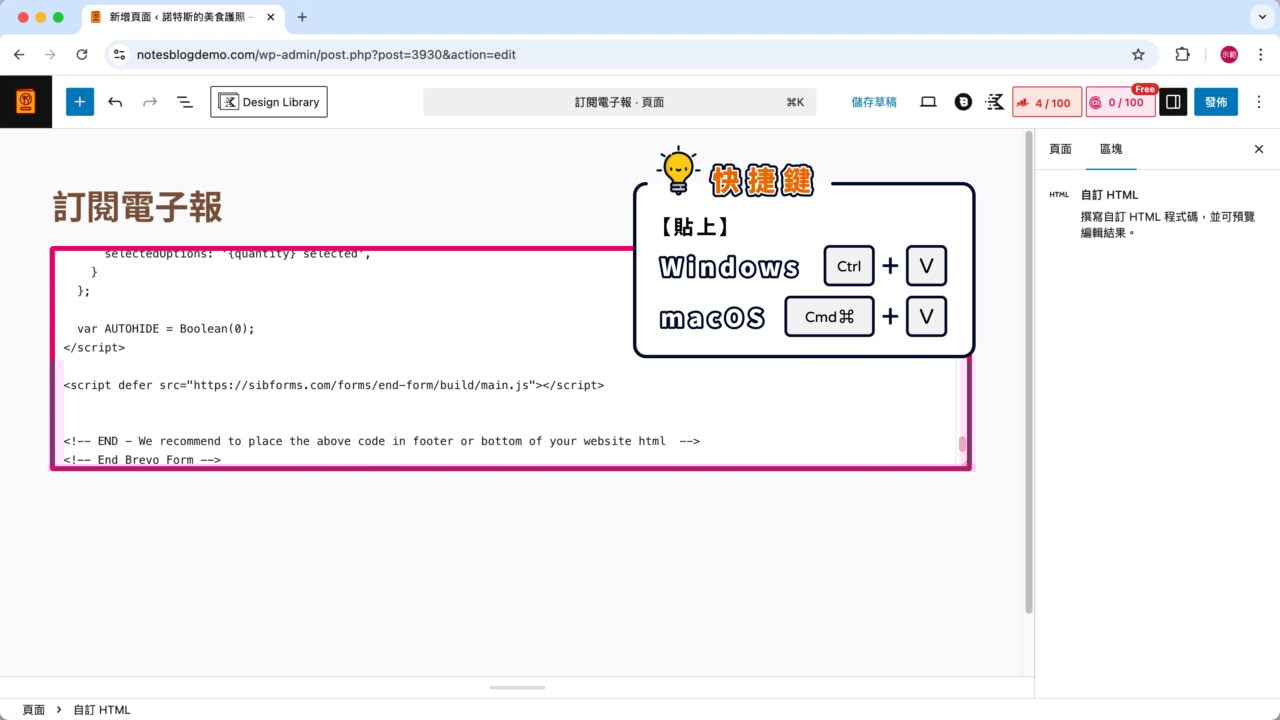Open the device preview icon near Save draft
Screen dimensions: 1280x720
928,101
